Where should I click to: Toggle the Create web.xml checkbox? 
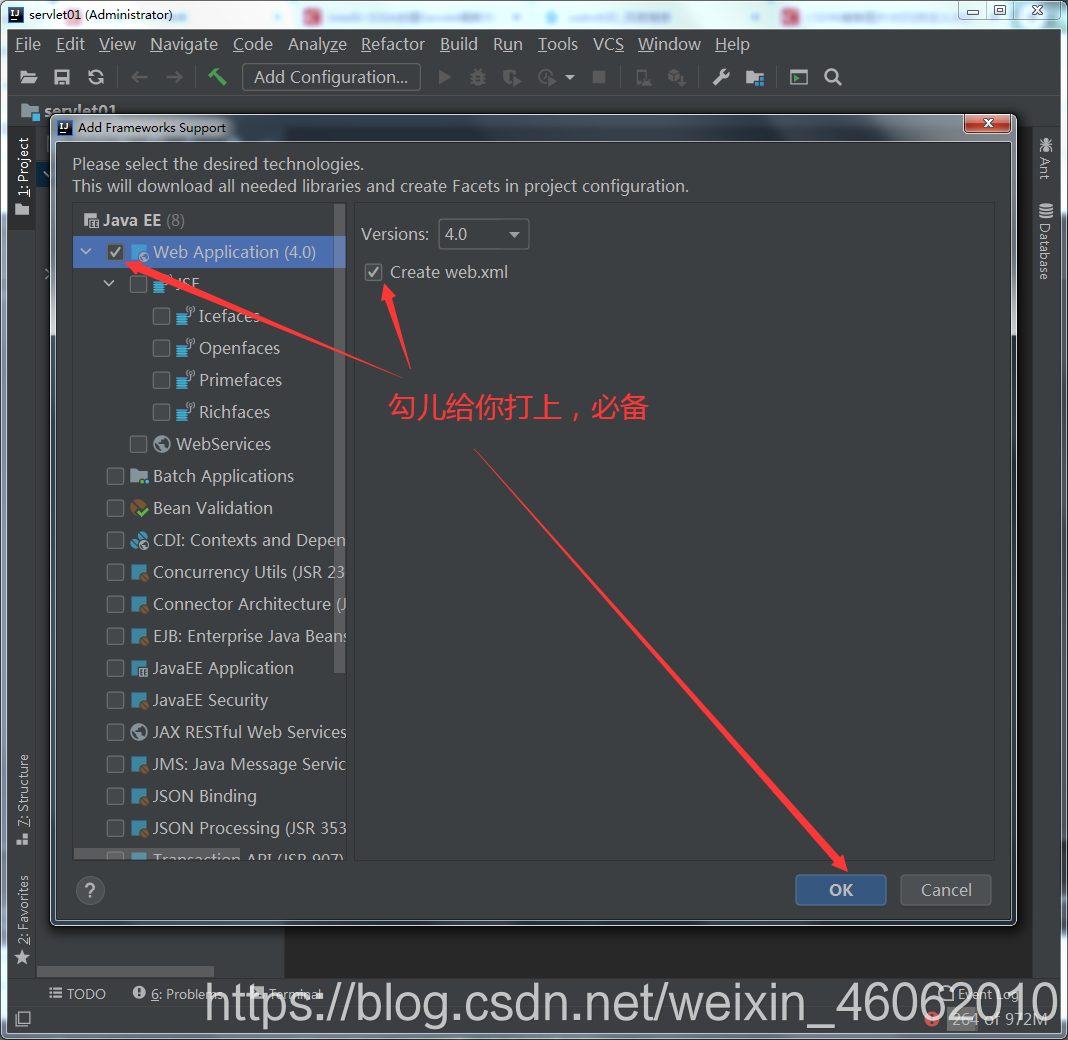[x=373, y=272]
